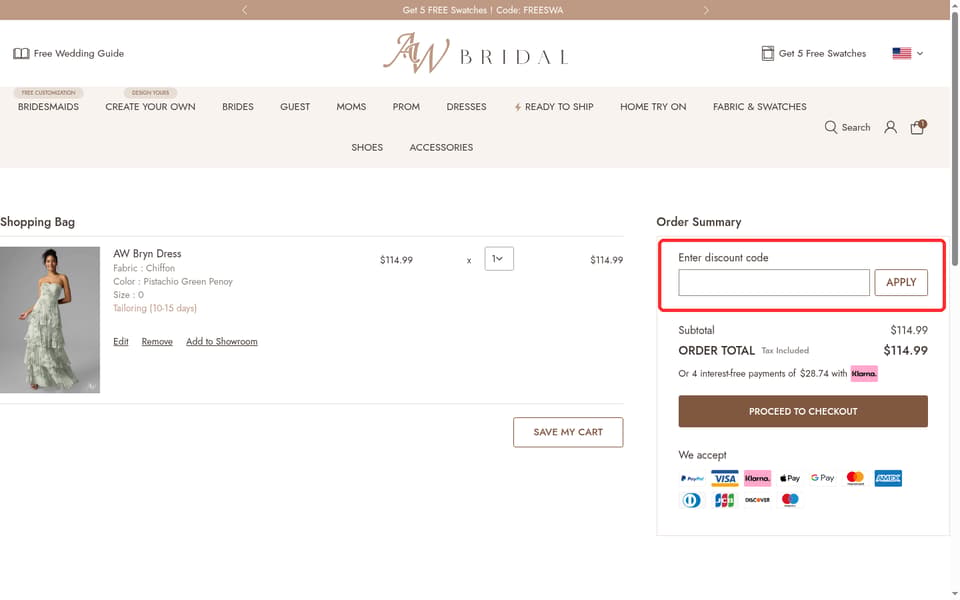
Task: Click the AW Bridal logo
Action: pos(476,53)
